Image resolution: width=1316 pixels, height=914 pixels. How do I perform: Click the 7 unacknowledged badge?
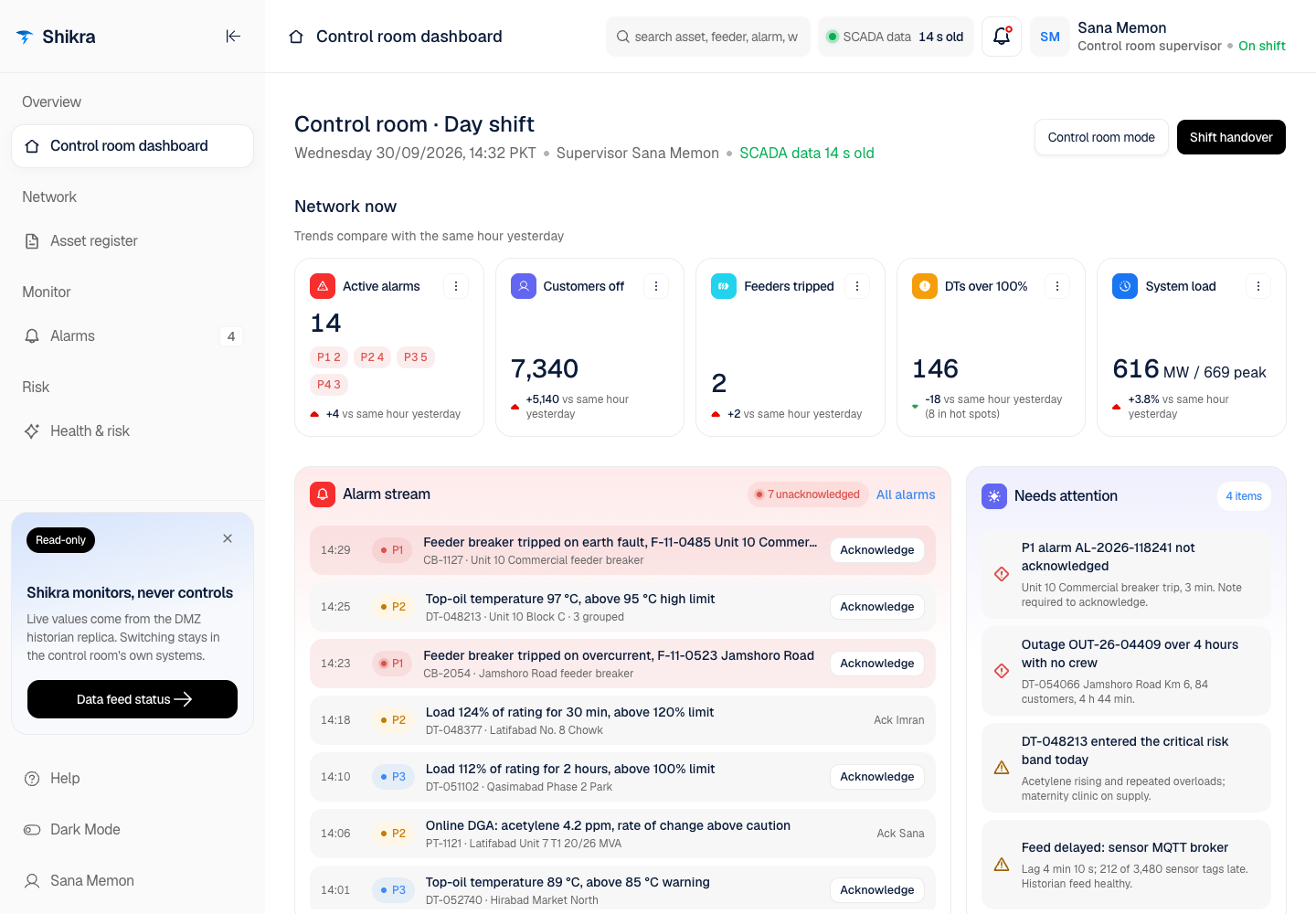point(807,494)
